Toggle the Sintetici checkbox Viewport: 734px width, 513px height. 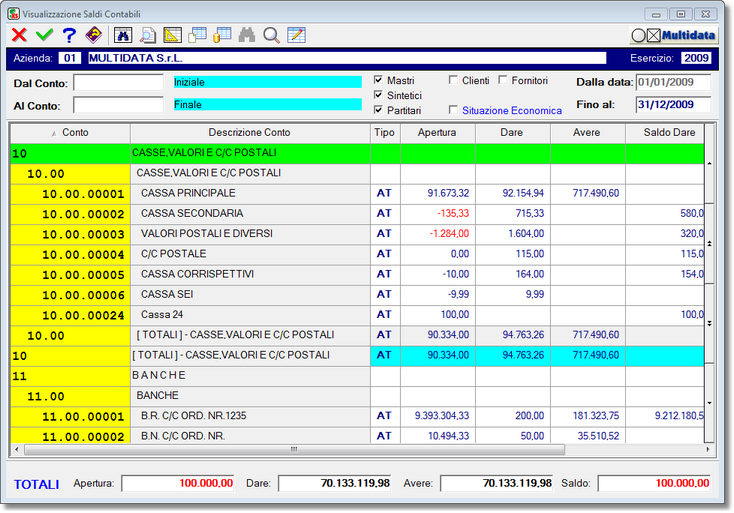378,95
